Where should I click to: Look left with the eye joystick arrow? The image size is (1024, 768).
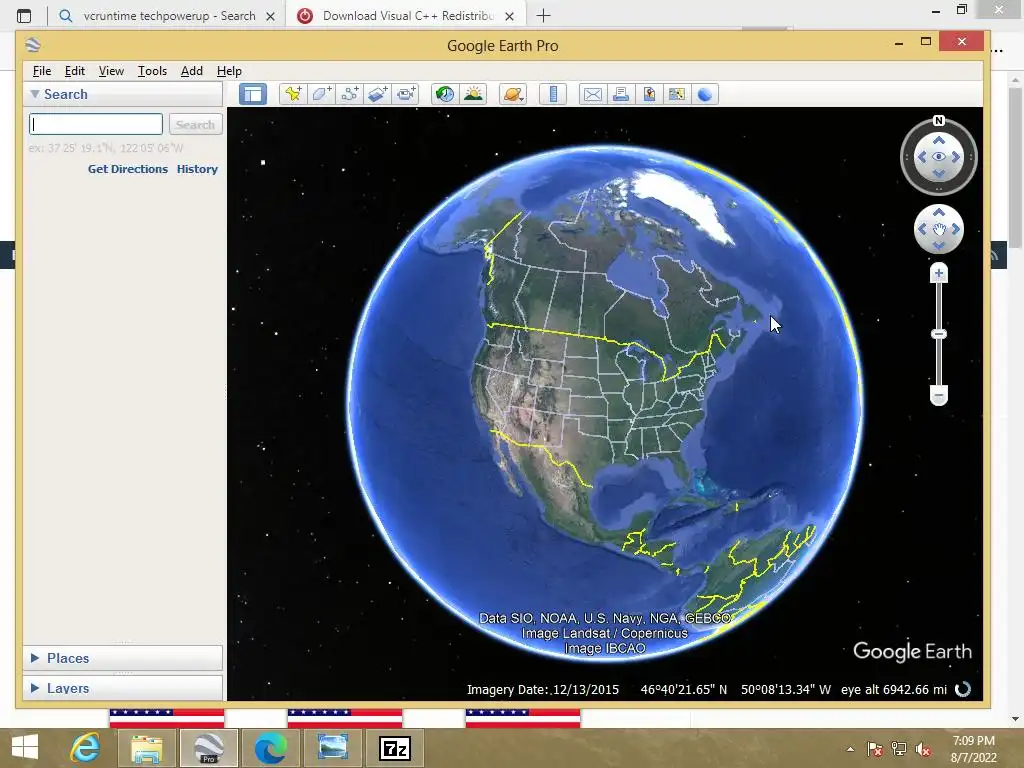pyautogui.click(x=921, y=157)
